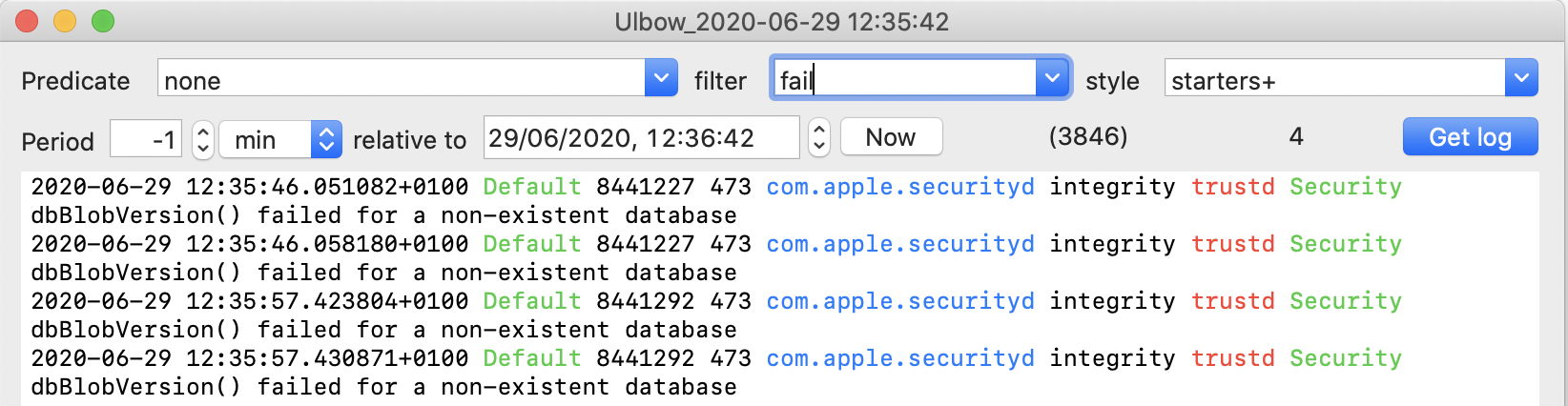Image resolution: width=1568 pixels, height=406 pixels.
Task: Click the style field showing starters+
Action: click(1333, 78)
